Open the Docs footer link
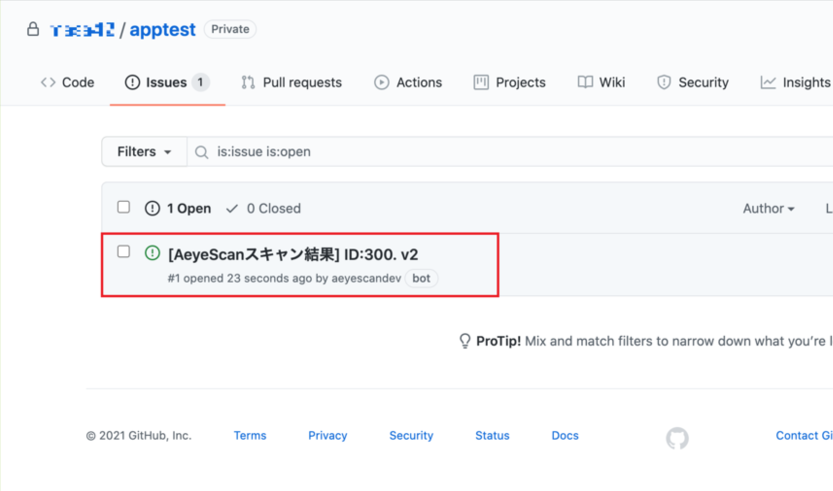 coord(565,436)
